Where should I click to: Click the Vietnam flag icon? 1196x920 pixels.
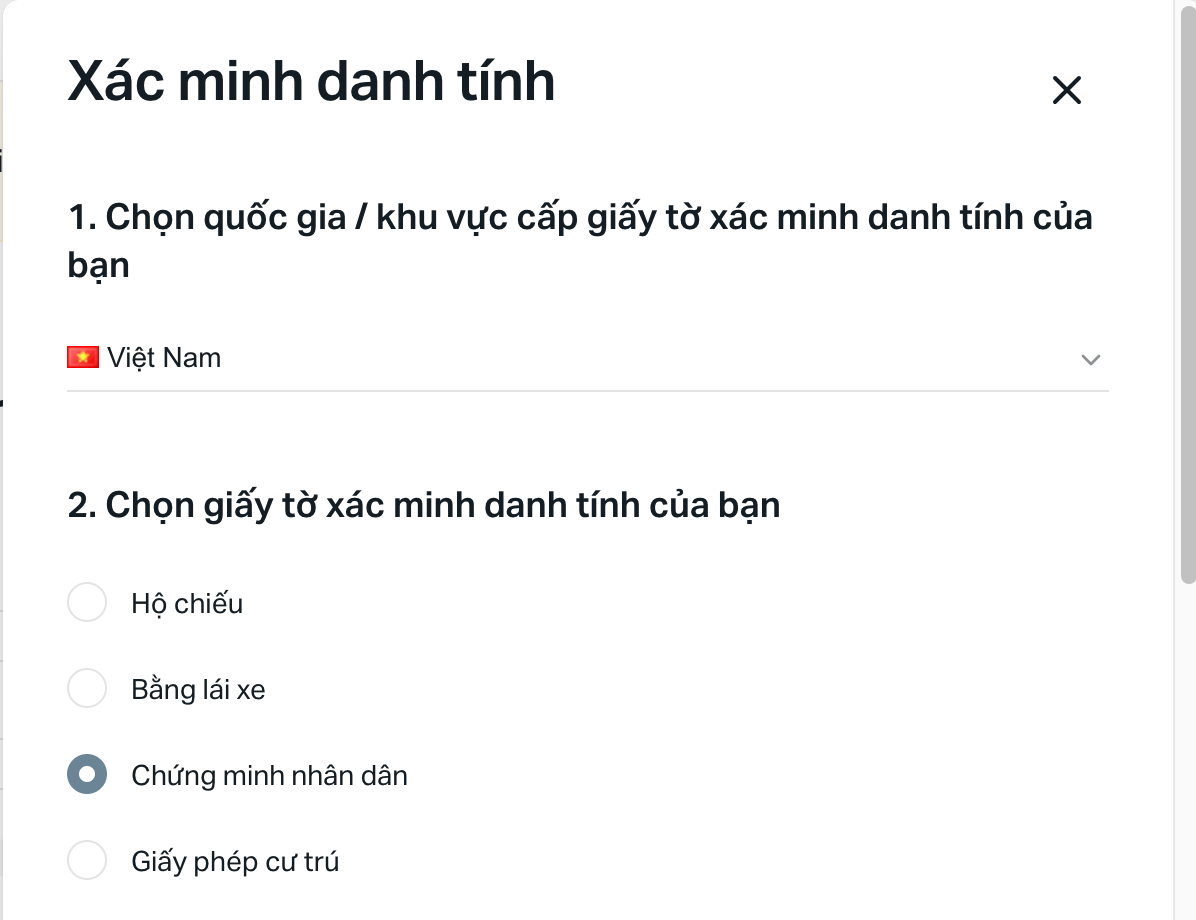pos(83,357)
